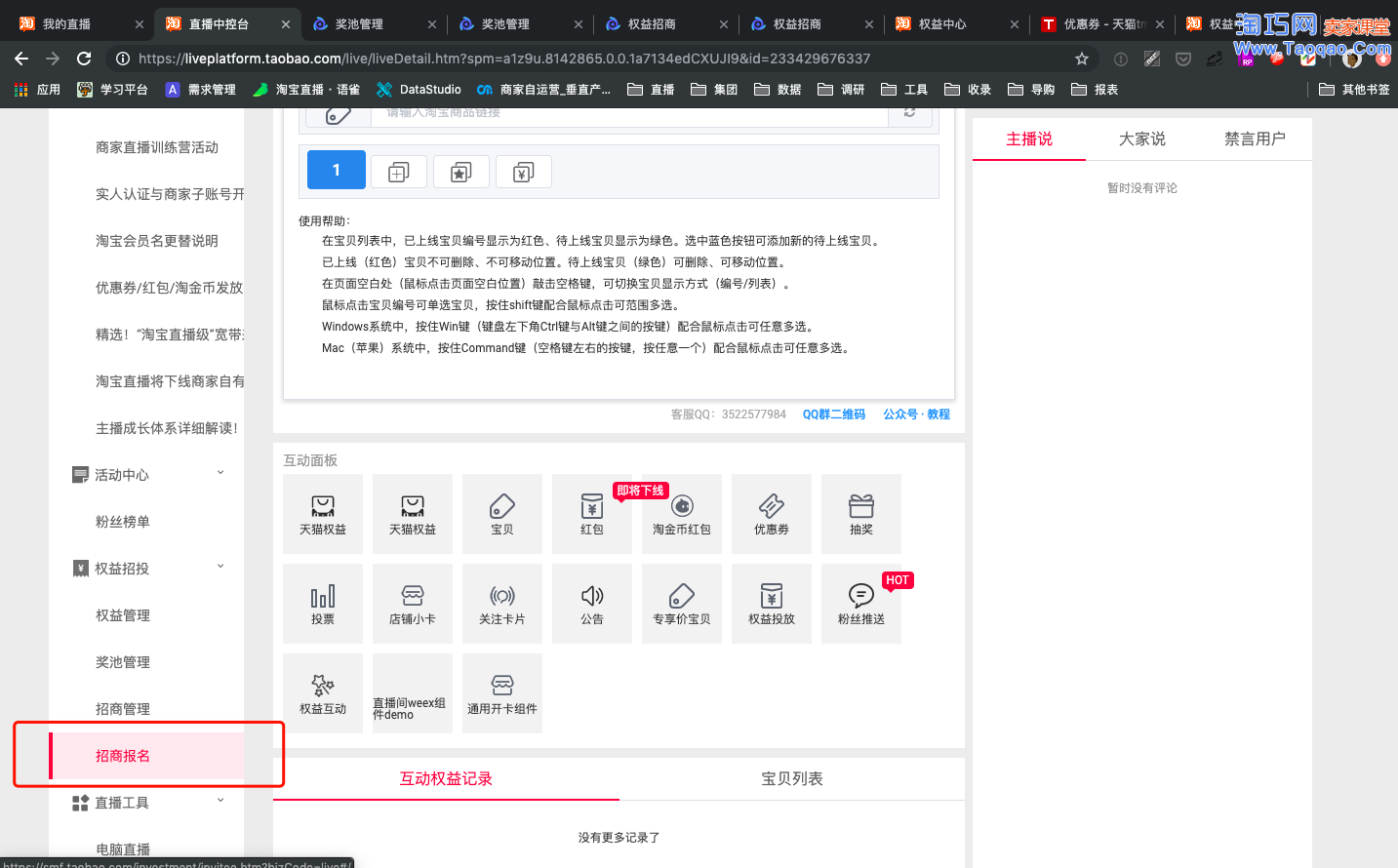
Task: Open the 专享价宝贝 tile
Action: point(682,604)
